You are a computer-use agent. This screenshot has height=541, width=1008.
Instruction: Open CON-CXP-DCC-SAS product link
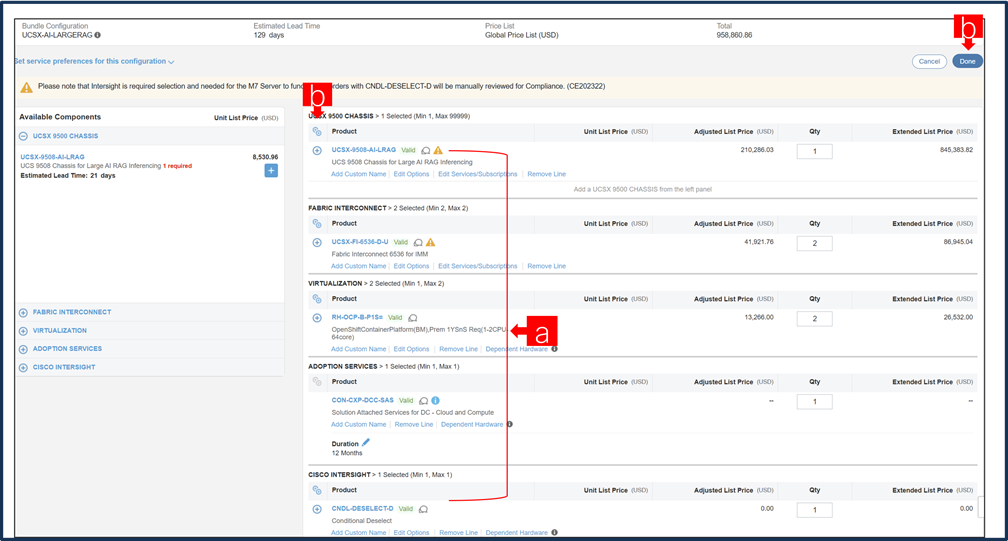[x=363, y=400]
